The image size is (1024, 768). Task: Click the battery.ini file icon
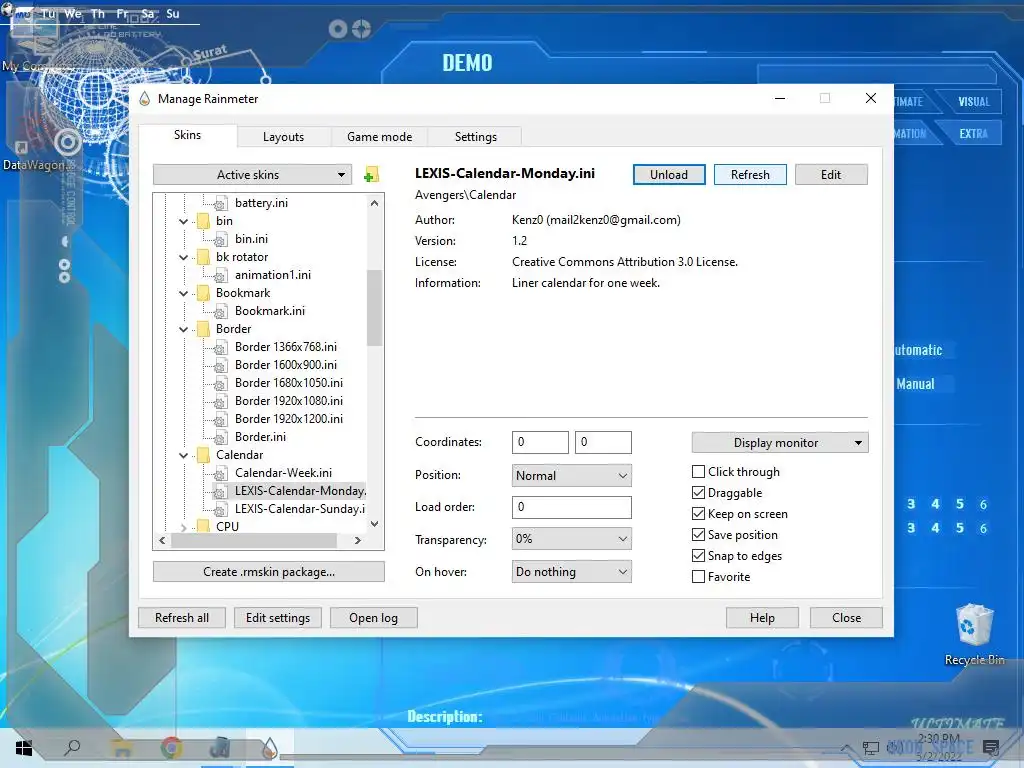click(x=221, y=203)
